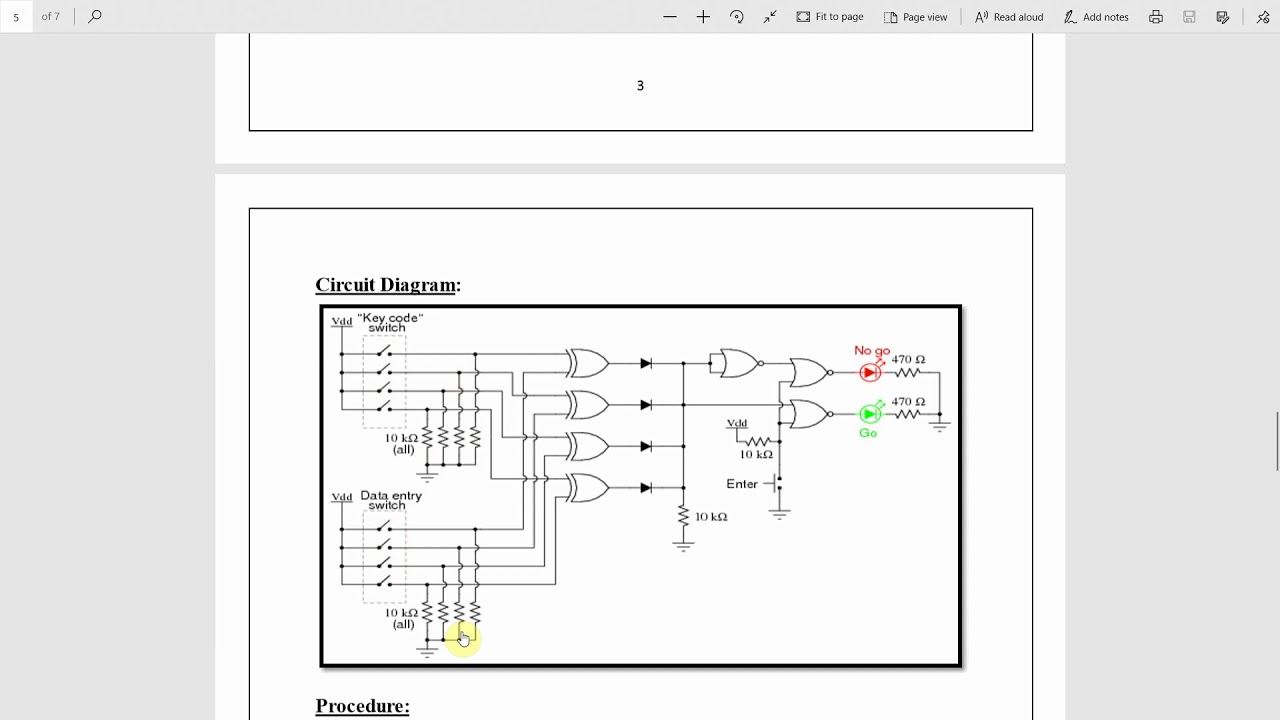Click the "Enter" pushbutton label in the diagram
The width and height of the screenshot is (1280, 720).
pyautogui.click(x=742, y=484)
